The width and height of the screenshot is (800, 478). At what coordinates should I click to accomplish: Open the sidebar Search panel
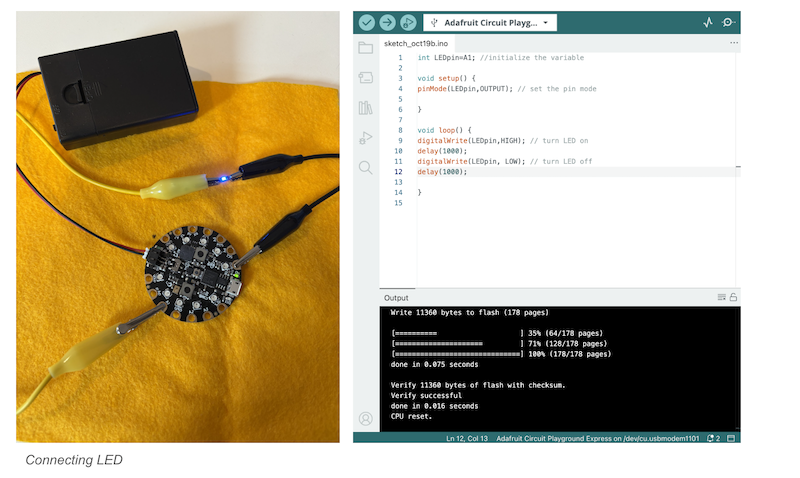(x=365, y=168)
